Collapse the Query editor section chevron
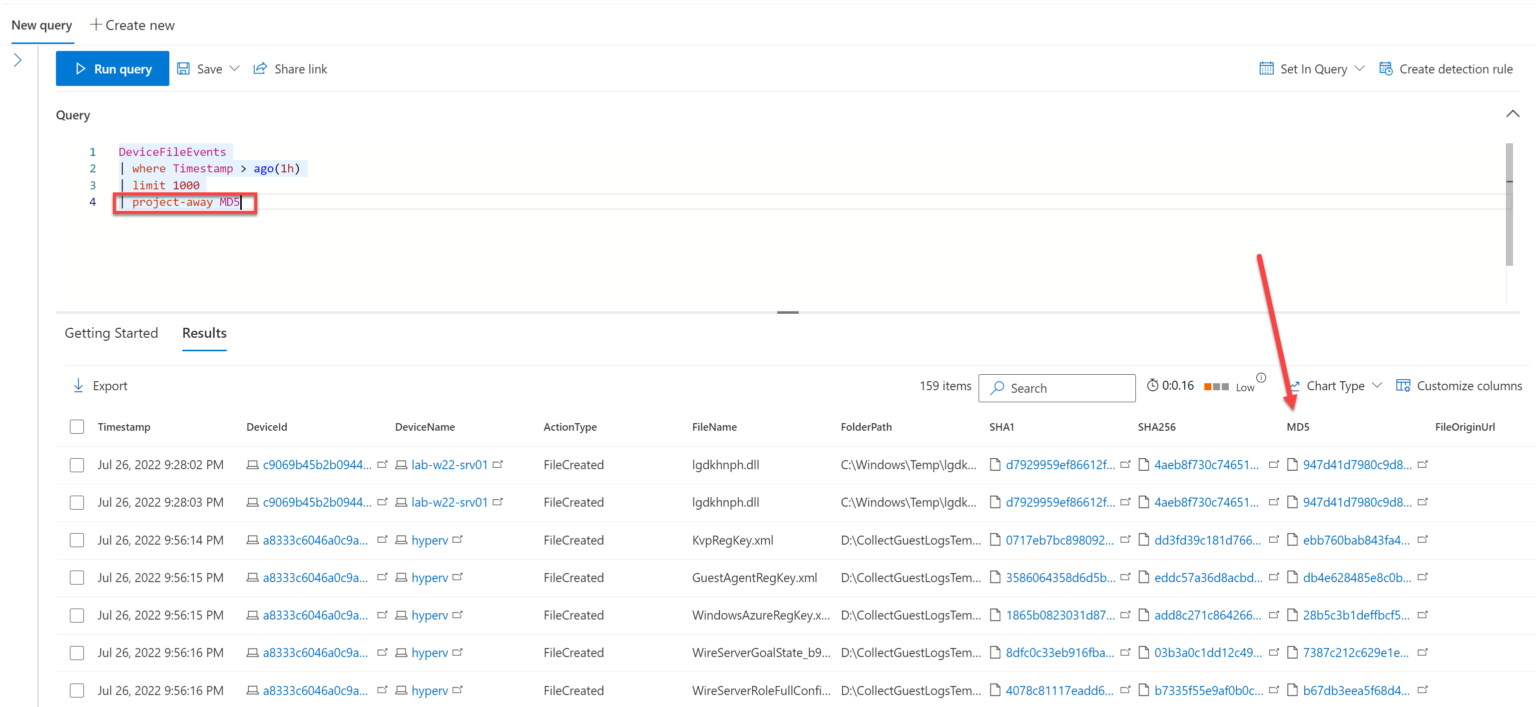Screen dimensions: 1536x707 tap(1512, 114)
